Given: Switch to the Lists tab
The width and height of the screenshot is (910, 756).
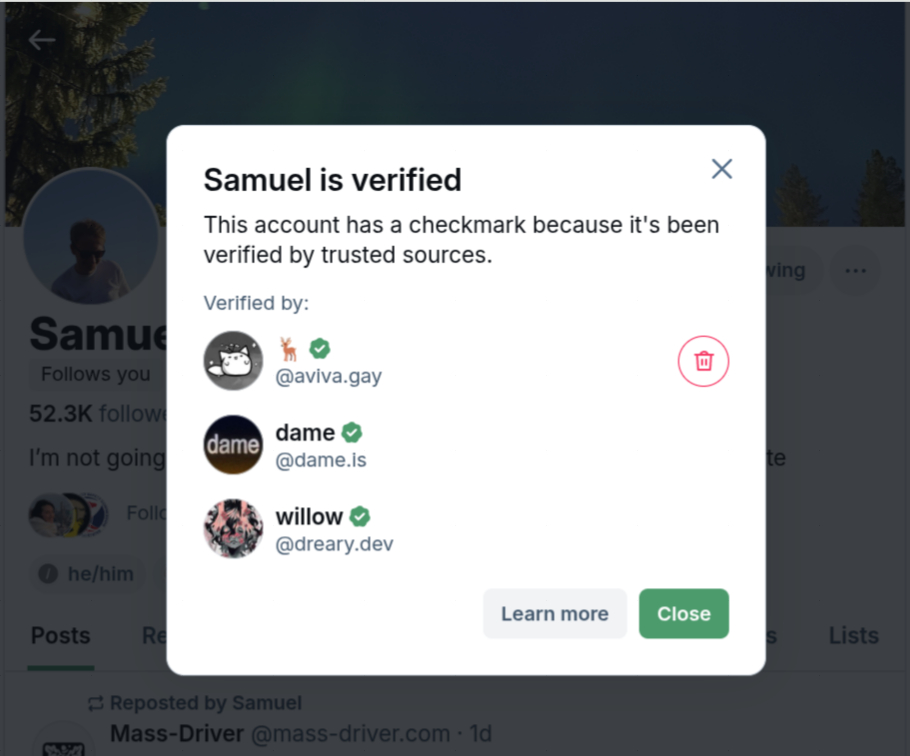Looking at the screenshot, I should click(x=853, y=636).
